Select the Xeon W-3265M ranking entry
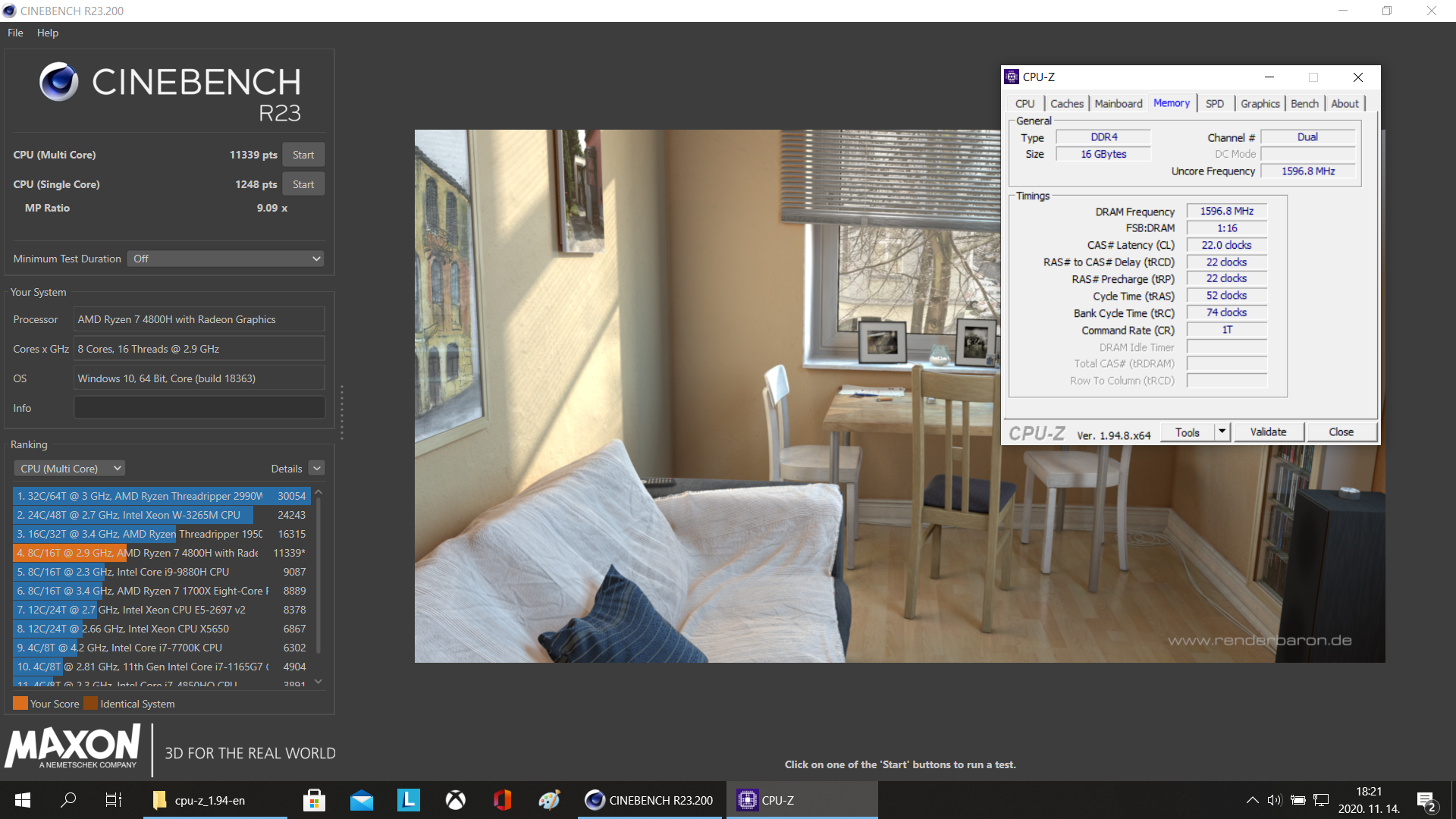This screenshot has height=819, width=1456. (162, 515)
